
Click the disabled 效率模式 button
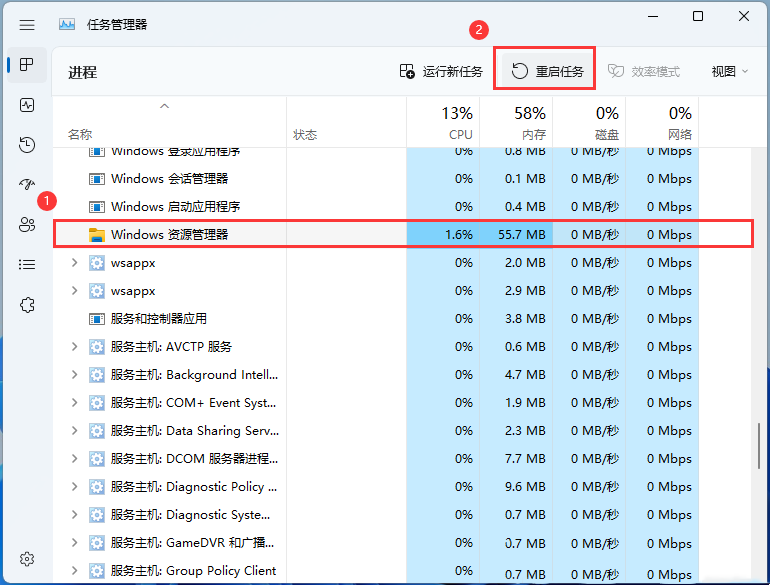[644, 72]
